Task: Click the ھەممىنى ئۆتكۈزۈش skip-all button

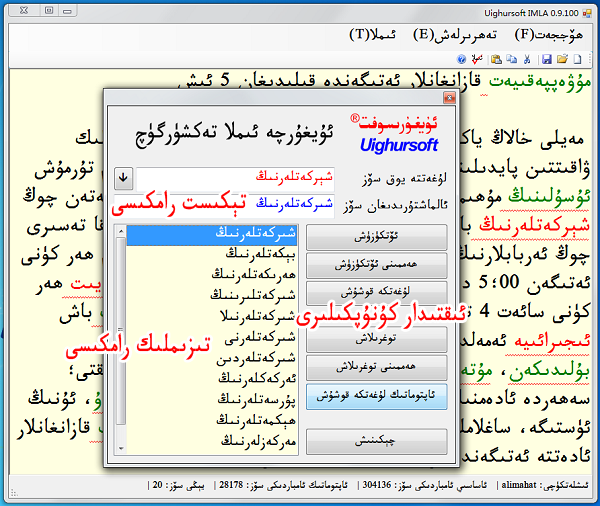Action: coord(377,265)
